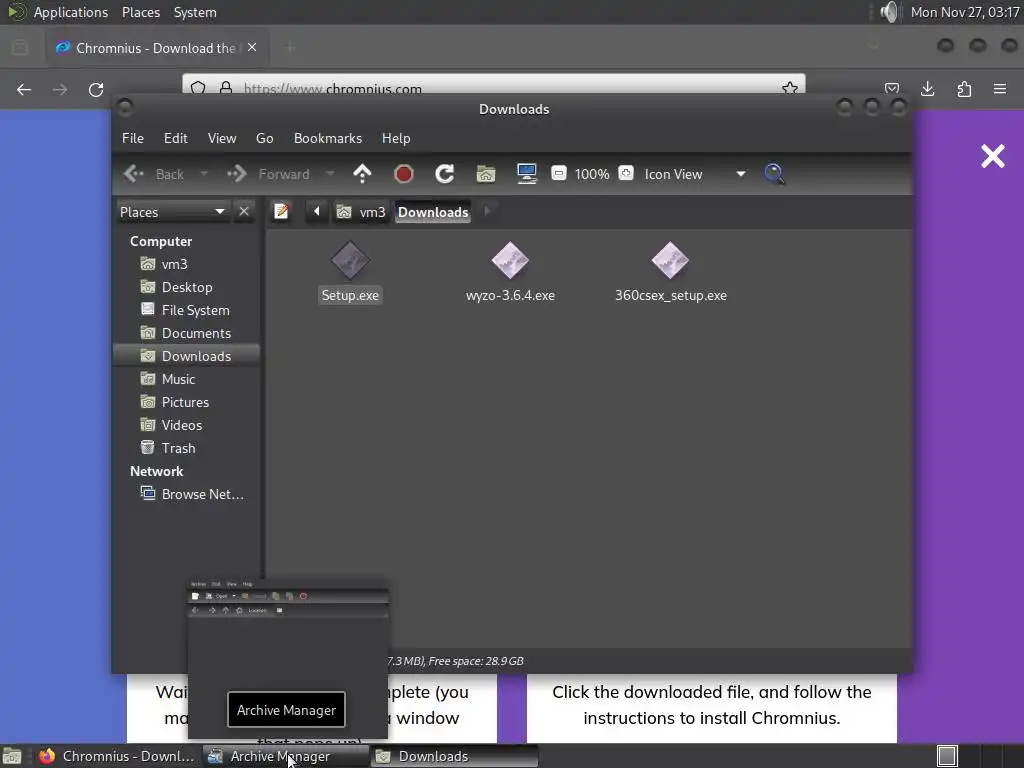
Task: Open the Computer toolbar icon
Action: coord(526,174)
